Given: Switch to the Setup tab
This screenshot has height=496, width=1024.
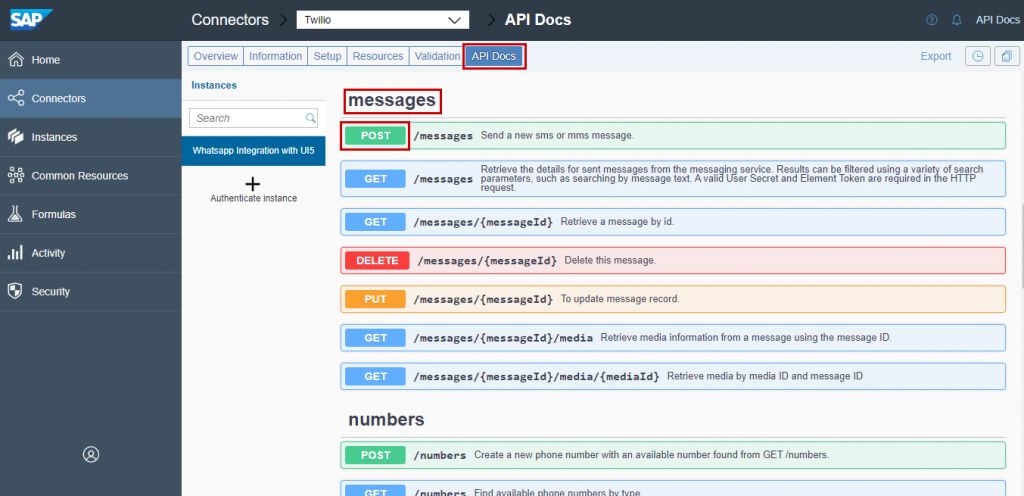Looking at the screenshot, I should coord(327,56).
